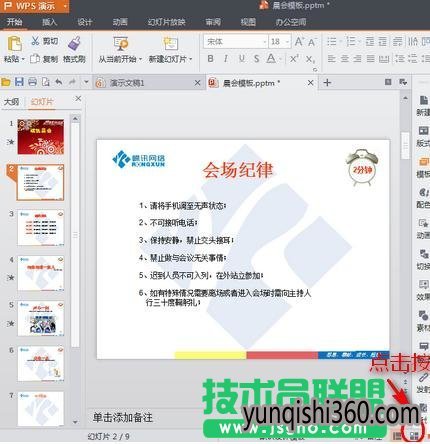Open the font name 宋体 dropdown
The width and height of the screenshot is (430, 444).
click(265, 42)
